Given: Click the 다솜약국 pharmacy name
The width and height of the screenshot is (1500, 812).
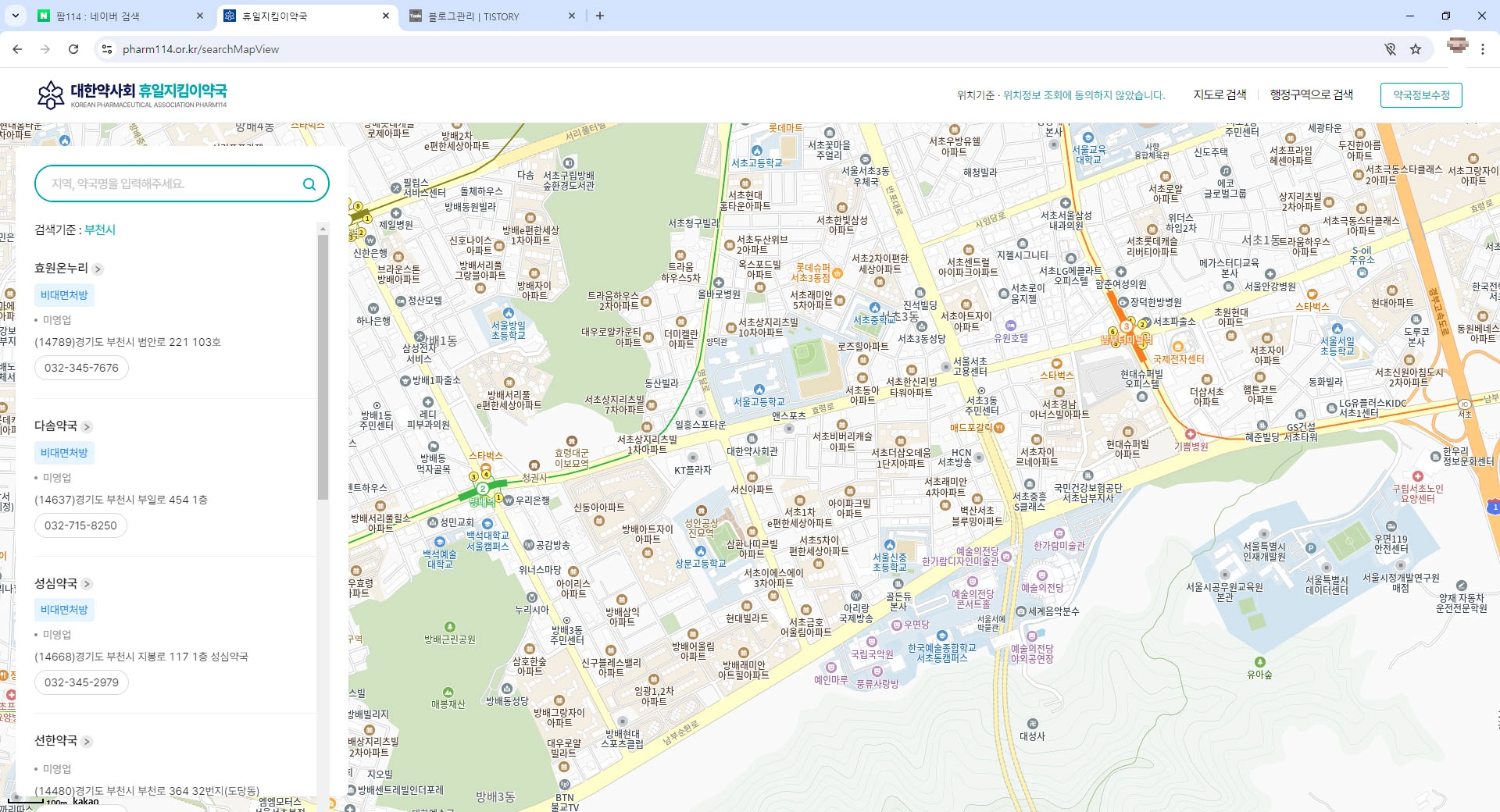Looking at the screenshot, I should 55,426.
